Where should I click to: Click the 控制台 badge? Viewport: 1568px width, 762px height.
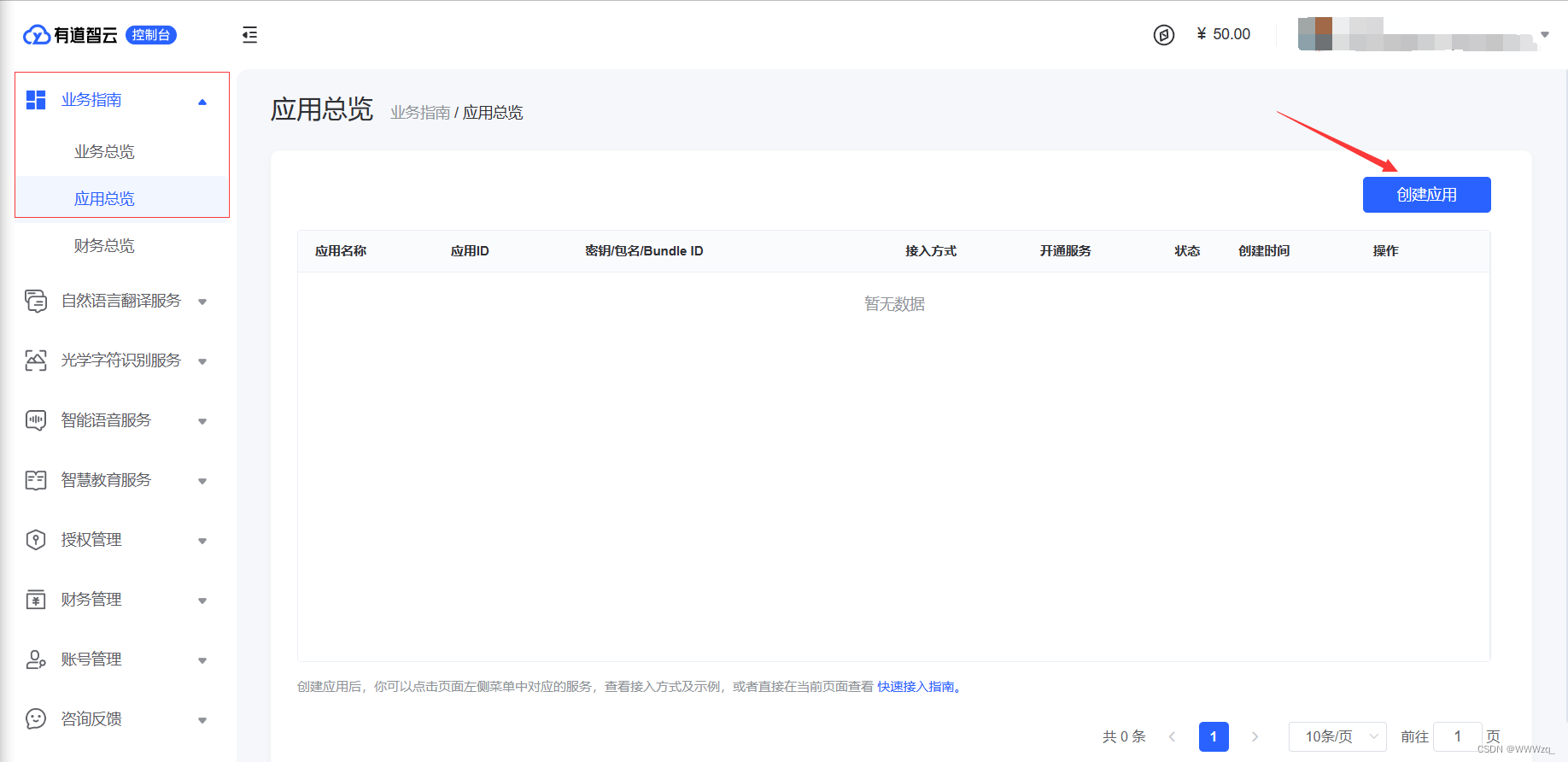(151, 35)
